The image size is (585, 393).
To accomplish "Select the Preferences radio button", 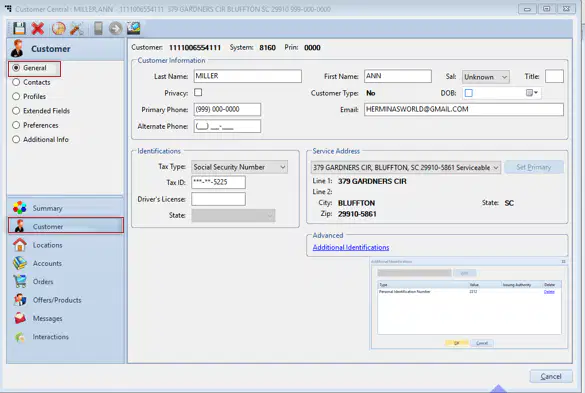I will tap(16, 125).
